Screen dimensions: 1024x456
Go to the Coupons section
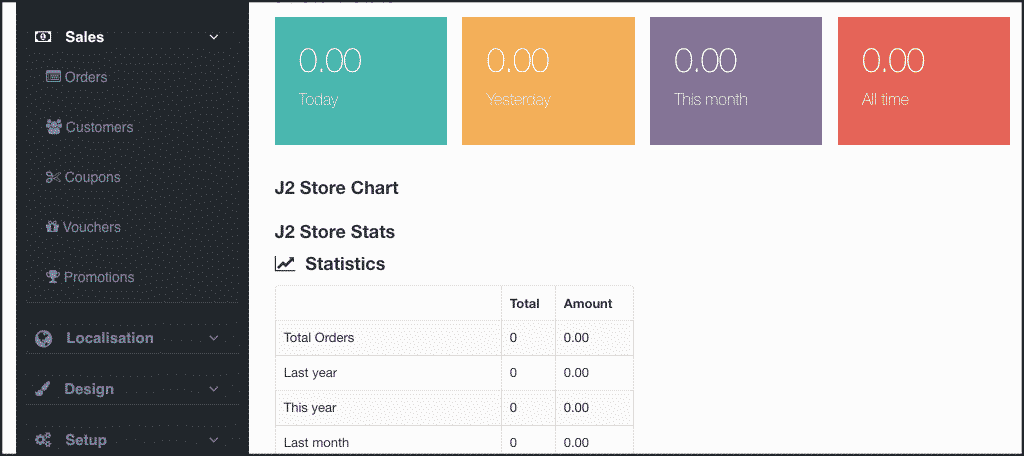[92, 177]
